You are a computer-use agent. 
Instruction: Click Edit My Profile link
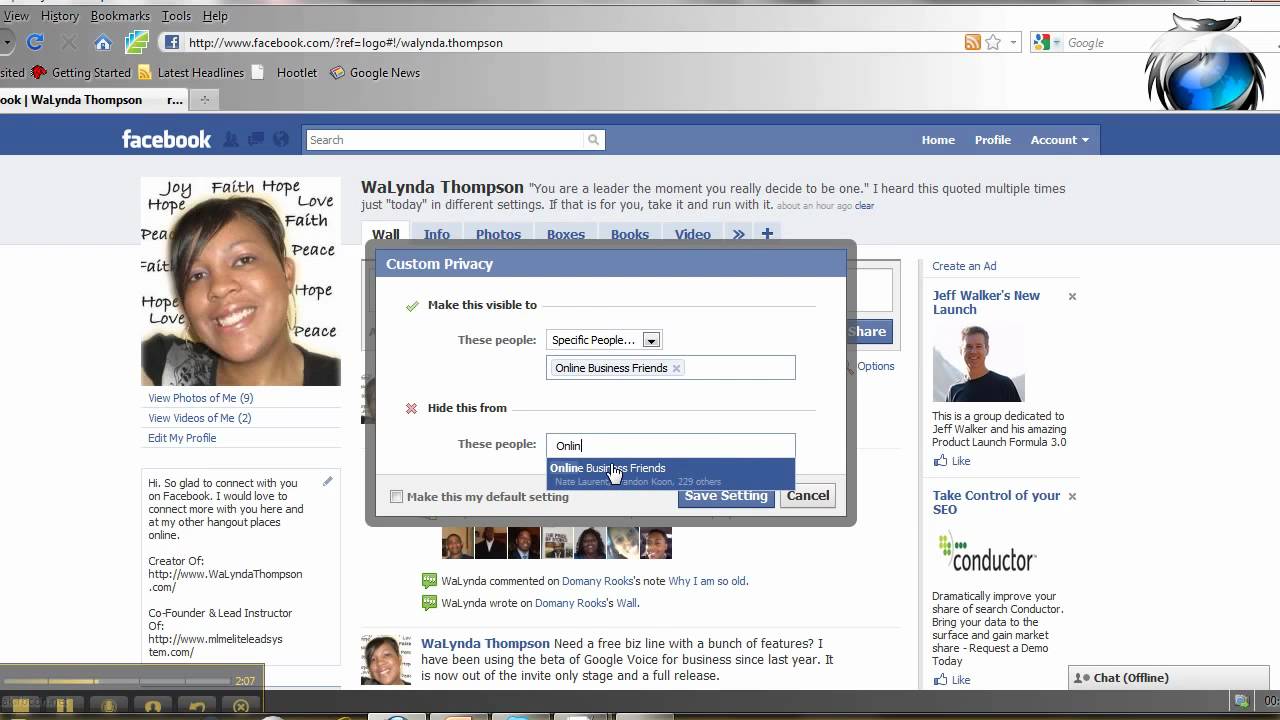[182, 438]
